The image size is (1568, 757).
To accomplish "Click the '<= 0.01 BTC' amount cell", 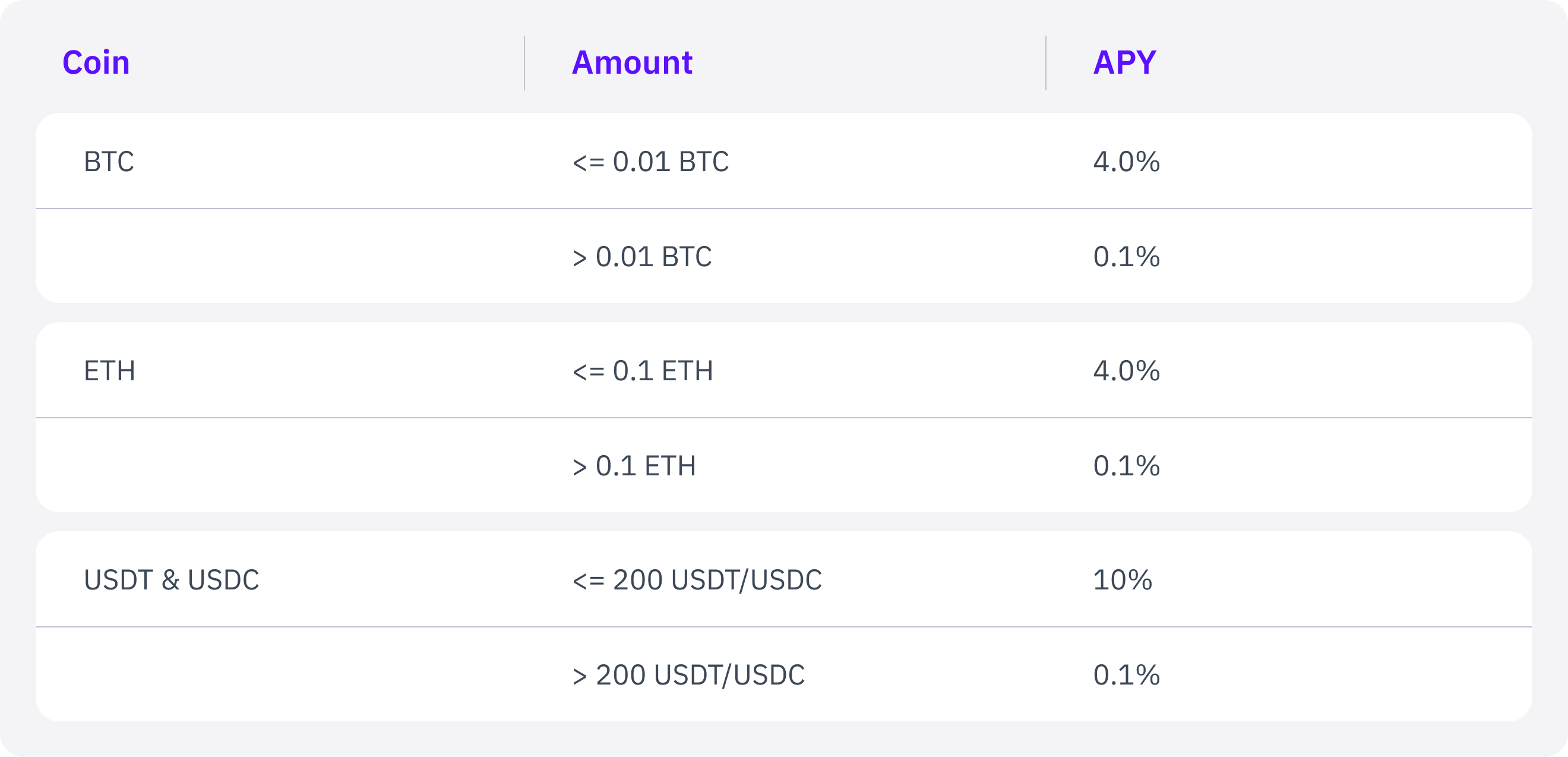I will [x=651, y=162].
